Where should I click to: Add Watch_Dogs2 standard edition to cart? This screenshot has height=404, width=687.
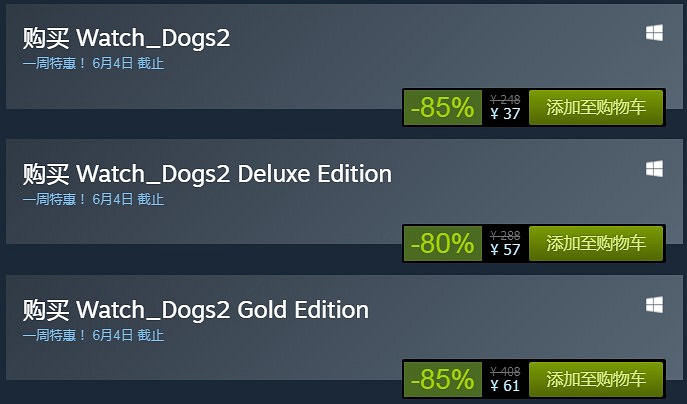(596, 107)
